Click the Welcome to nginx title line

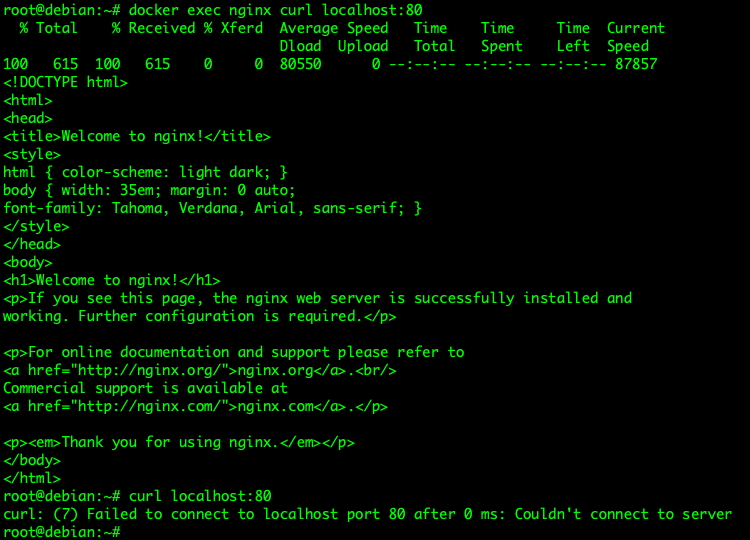pyautogui.click(x=137, y=136)
